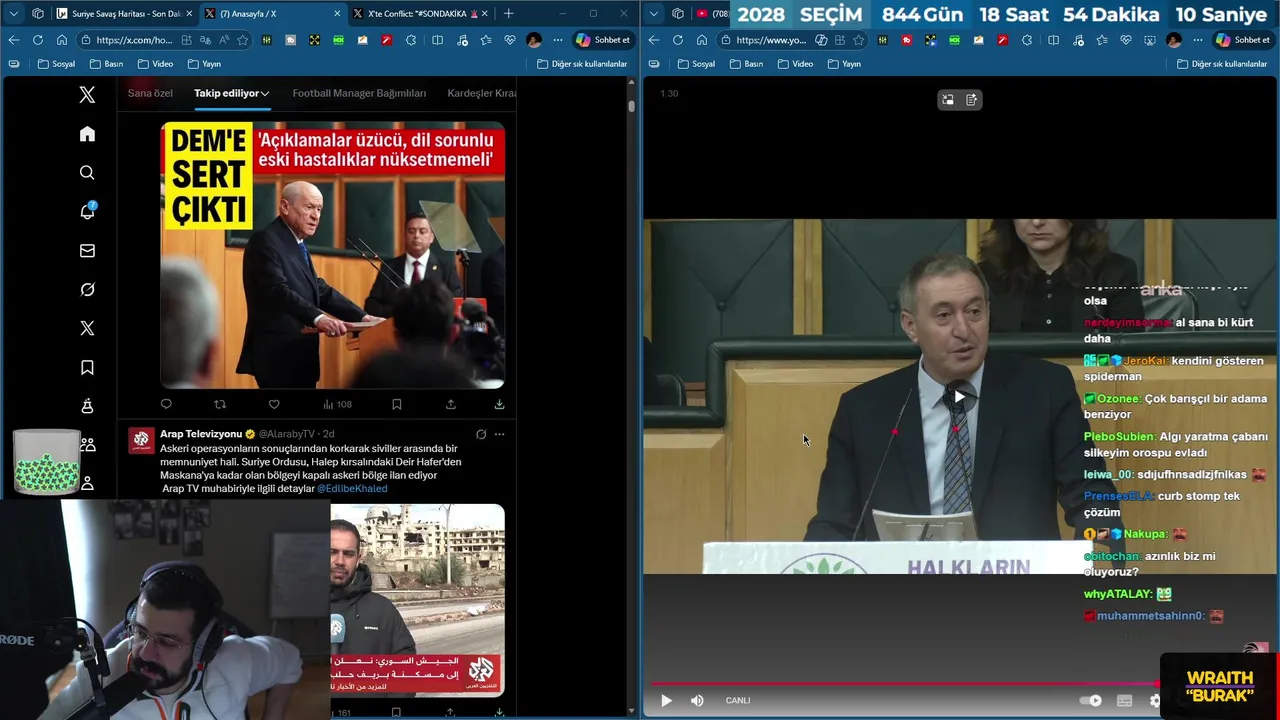Open Arap Televizyonu account name link
Viewport: 1280px width, 720px height.
tap(200, 434)
